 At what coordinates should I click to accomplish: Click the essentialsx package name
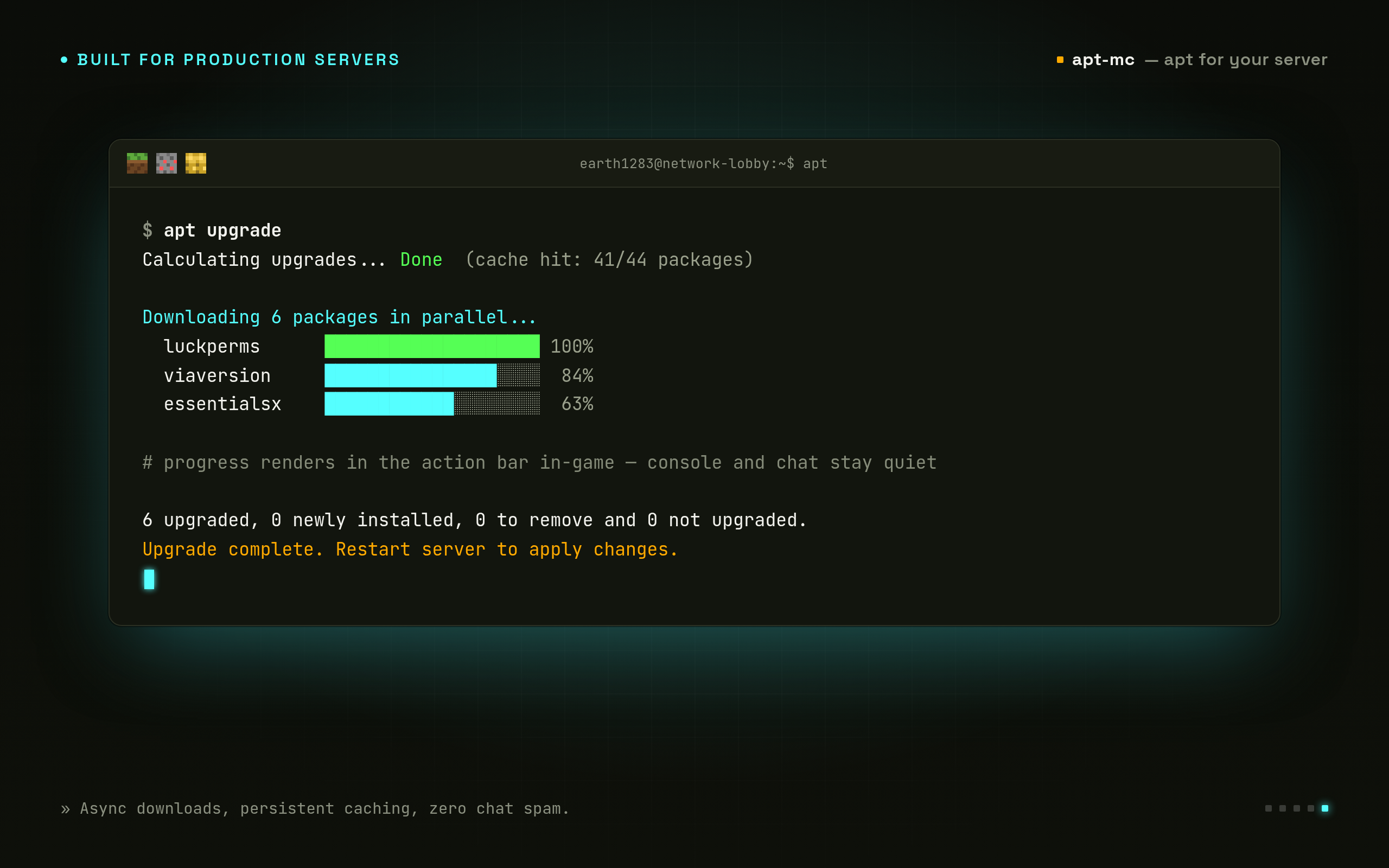coord(222,404)
